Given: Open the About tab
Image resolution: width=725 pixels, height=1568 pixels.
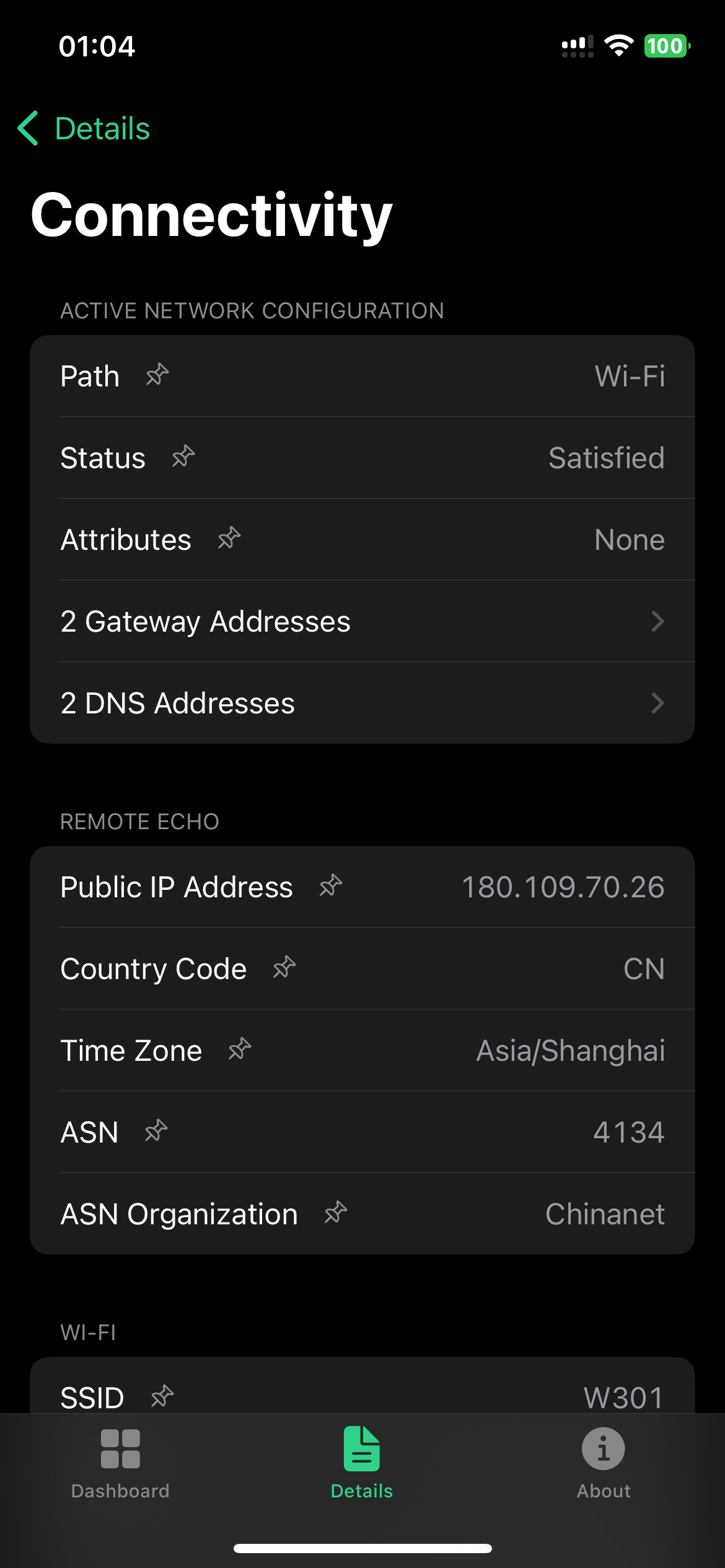Looking at the screenshot, I should click(x=604, y=1463).
